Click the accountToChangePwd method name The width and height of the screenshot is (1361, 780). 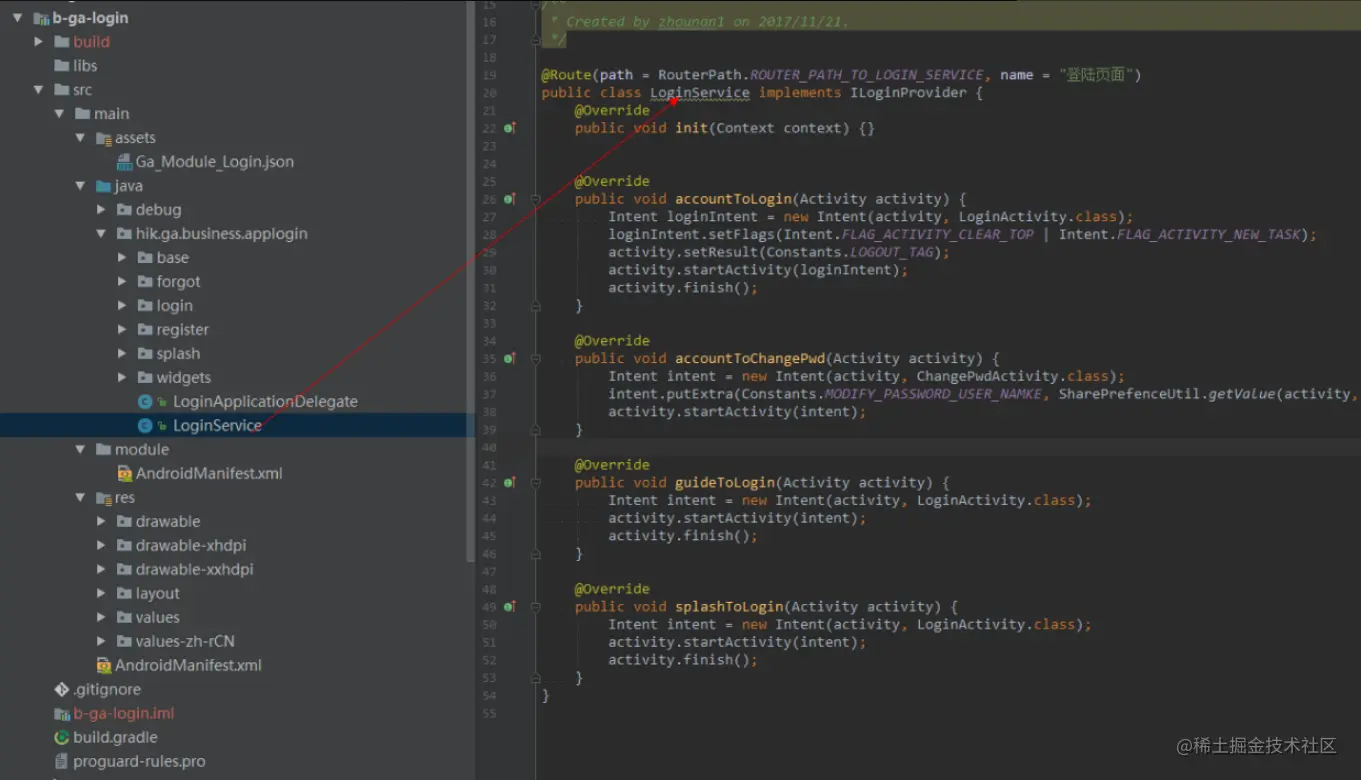pyautogui.click(x=750, y=358)
